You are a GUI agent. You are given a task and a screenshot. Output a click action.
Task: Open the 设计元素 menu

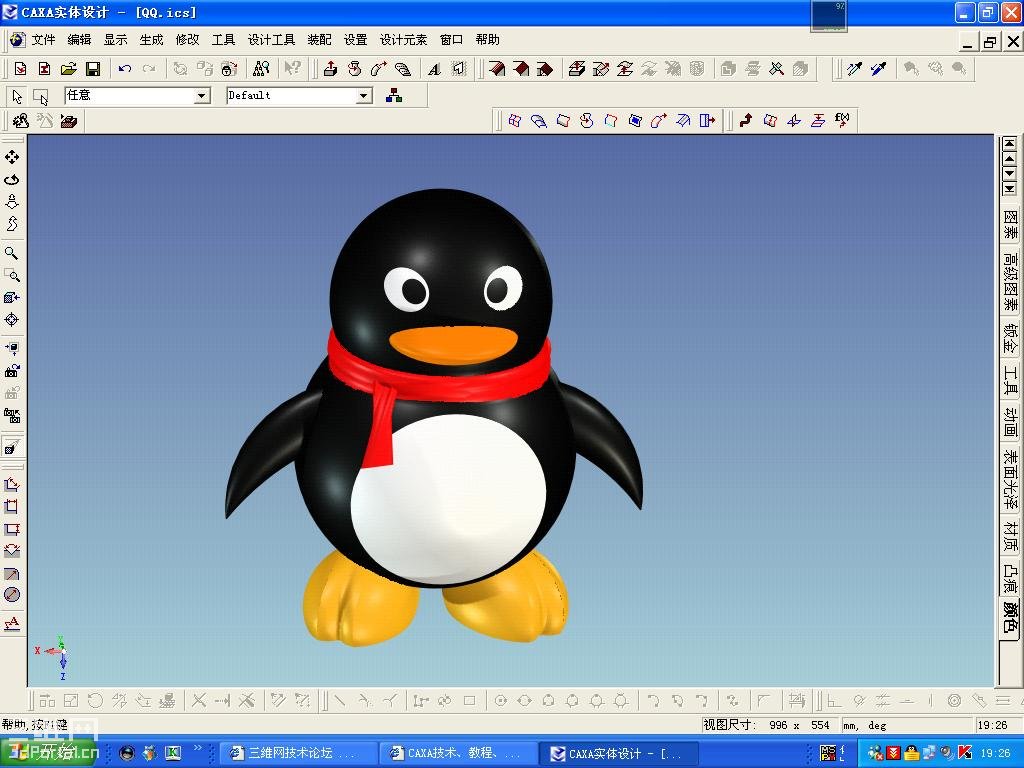(403, 40)
